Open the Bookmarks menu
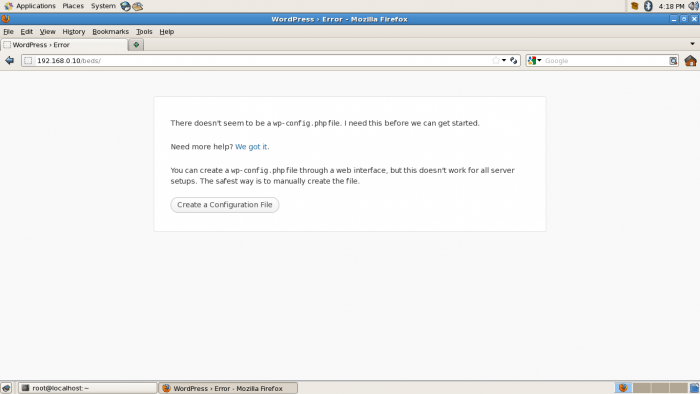The width and height of the screenshot is (700, 394). [x=110, y=32]
